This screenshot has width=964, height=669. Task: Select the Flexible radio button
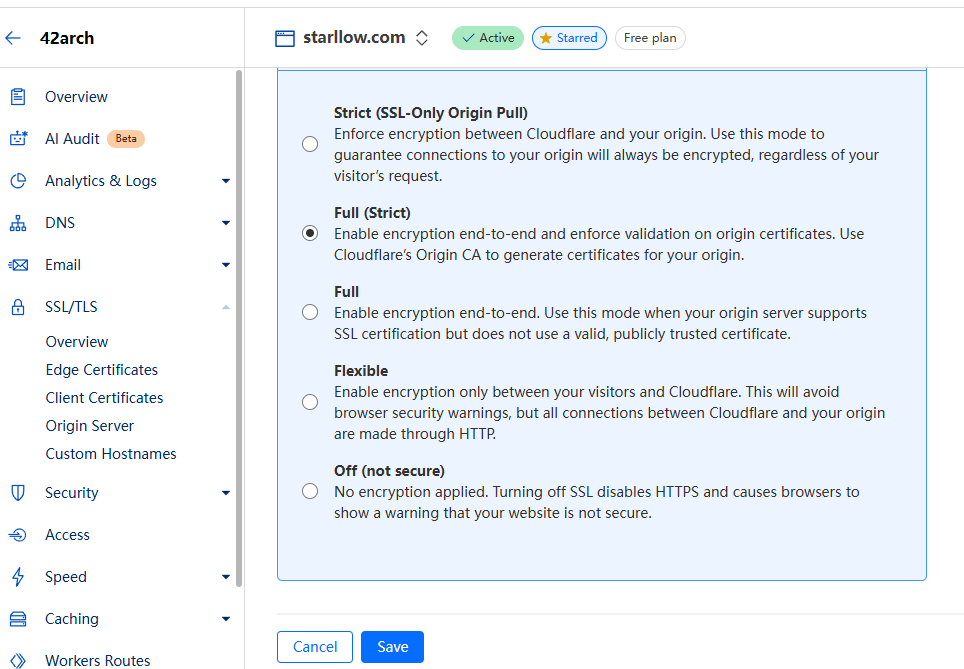(310, 402)
